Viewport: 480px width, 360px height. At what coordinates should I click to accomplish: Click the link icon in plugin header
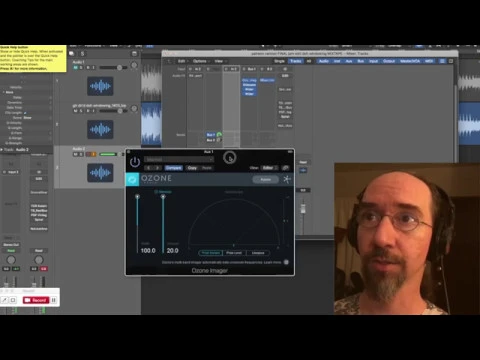286,168
